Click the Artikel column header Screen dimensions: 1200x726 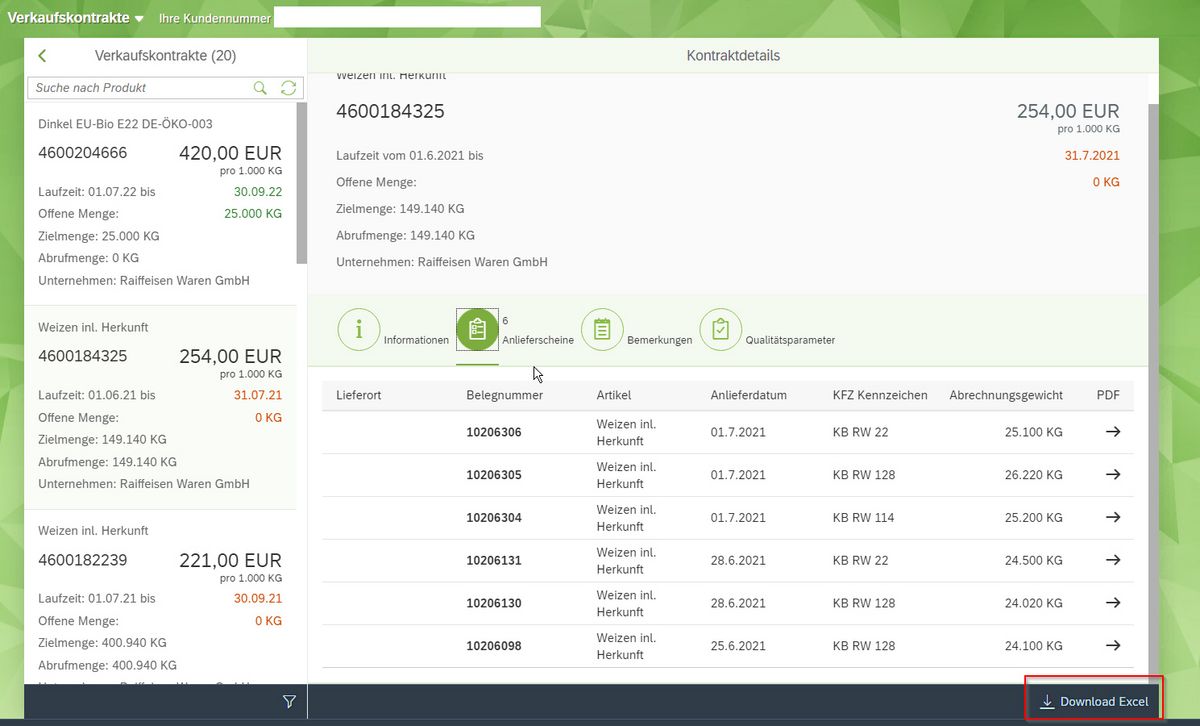click(x=614, y=395)
